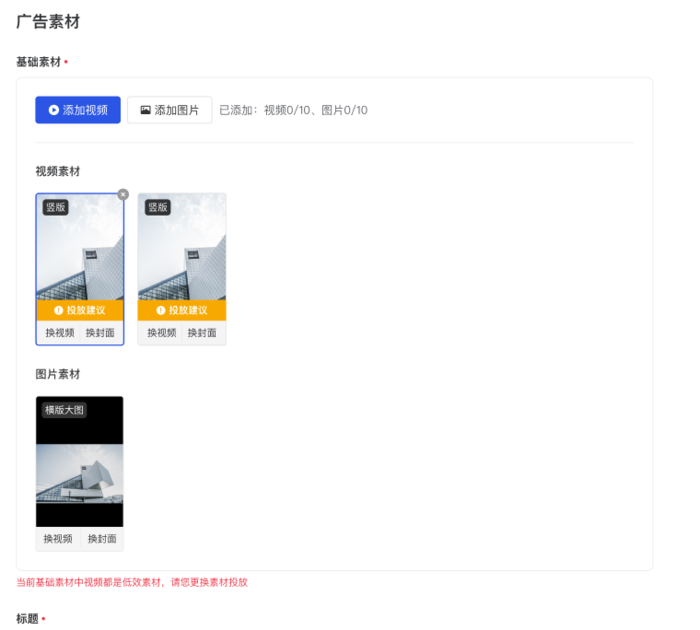Click the 竖版 tag on the first video
The width and height of the screenshot is (700, 630).
coord(55,207)
